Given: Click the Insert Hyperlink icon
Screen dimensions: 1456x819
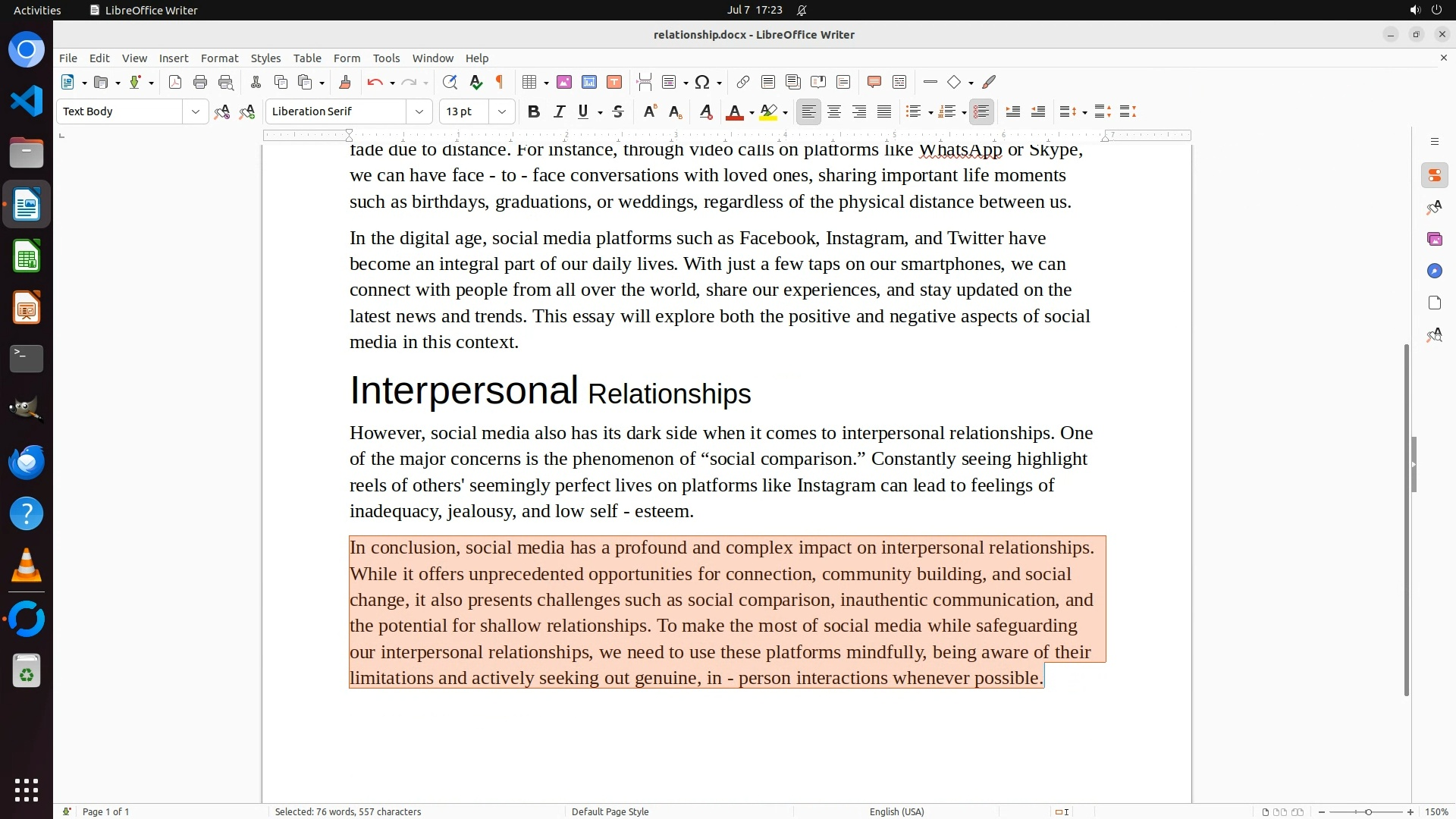Looking at the screenshot, I should (743, 82).
